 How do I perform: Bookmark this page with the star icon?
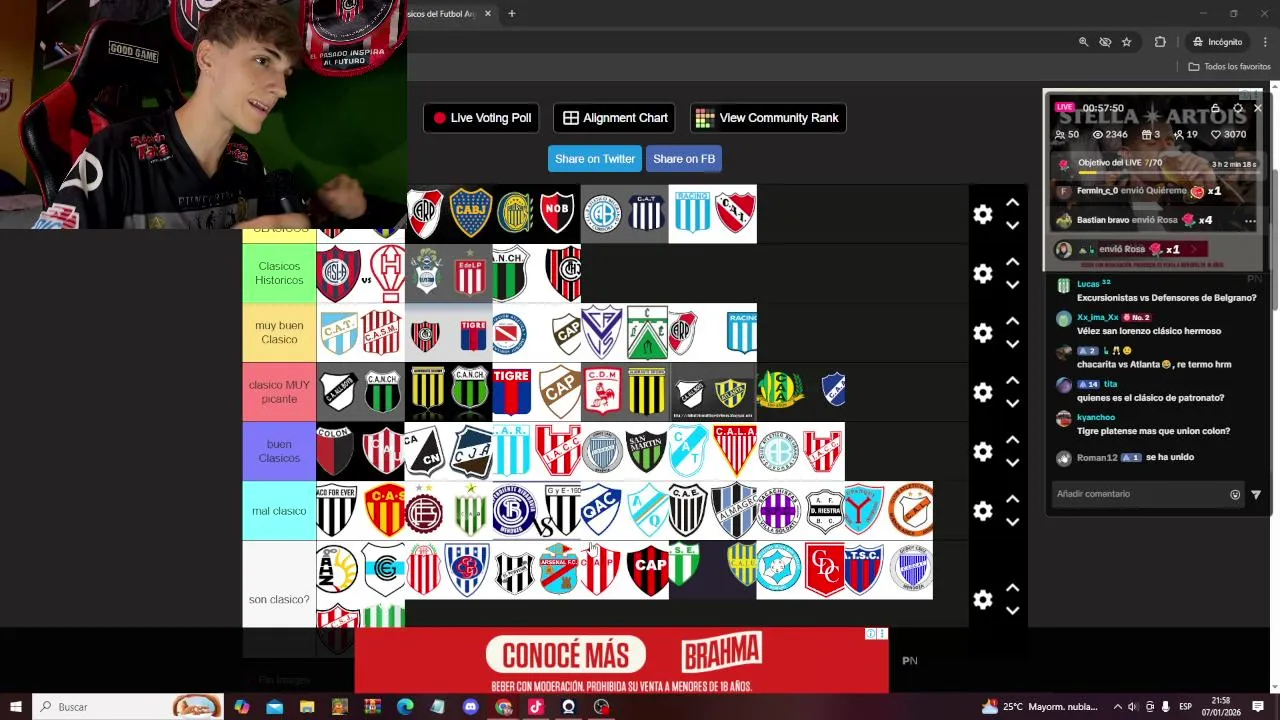(x=1127, y=42)
